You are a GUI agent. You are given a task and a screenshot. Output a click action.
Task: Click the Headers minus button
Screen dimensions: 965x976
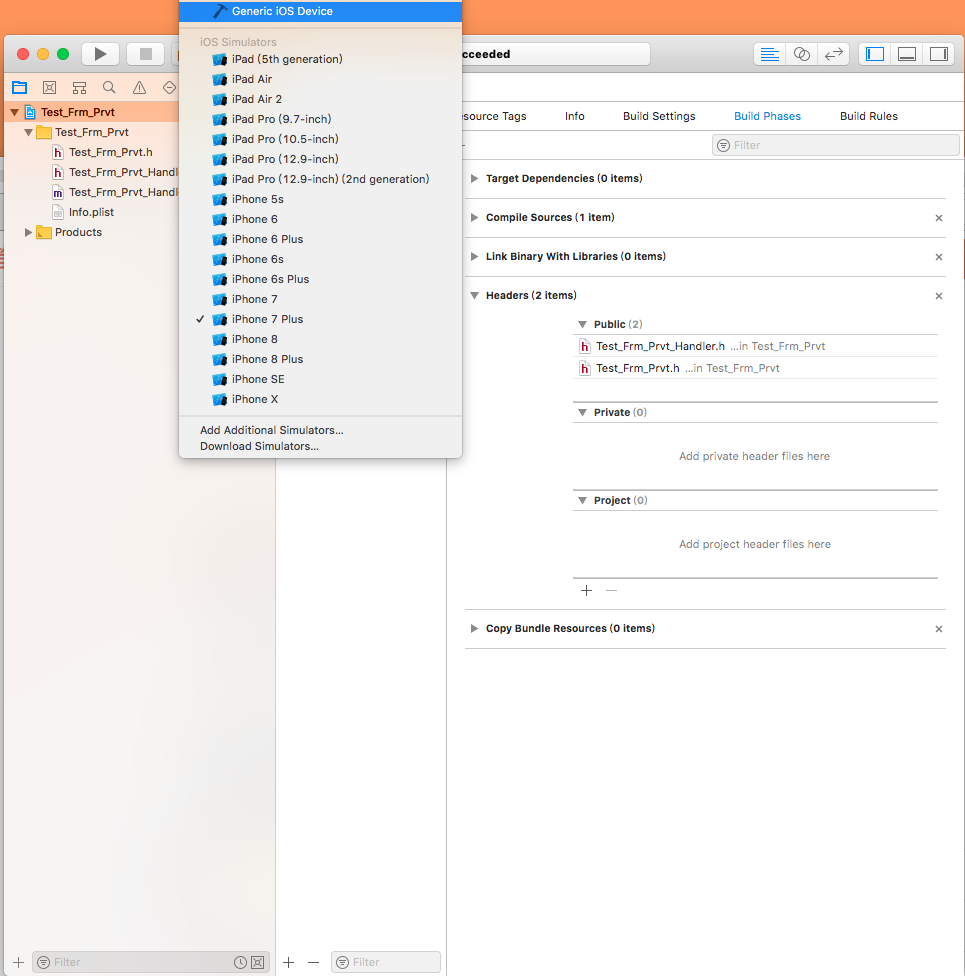pyautogui.click(x=611, y=591)
